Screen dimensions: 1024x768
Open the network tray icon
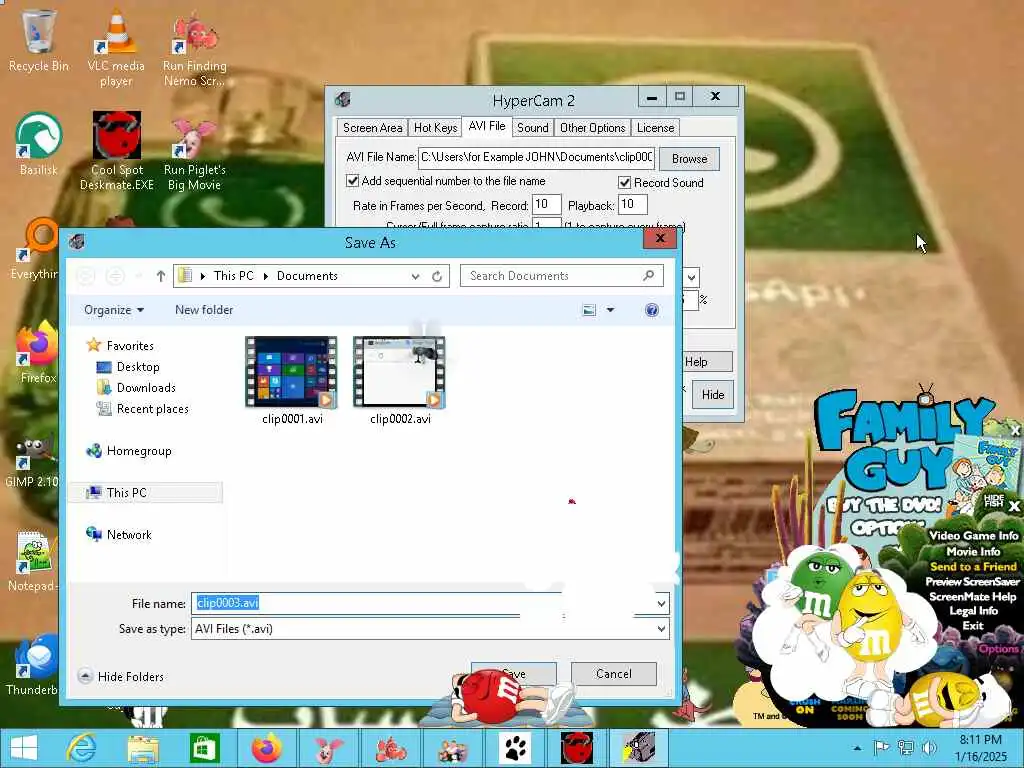pyautogui.click(x=906, y=748)
